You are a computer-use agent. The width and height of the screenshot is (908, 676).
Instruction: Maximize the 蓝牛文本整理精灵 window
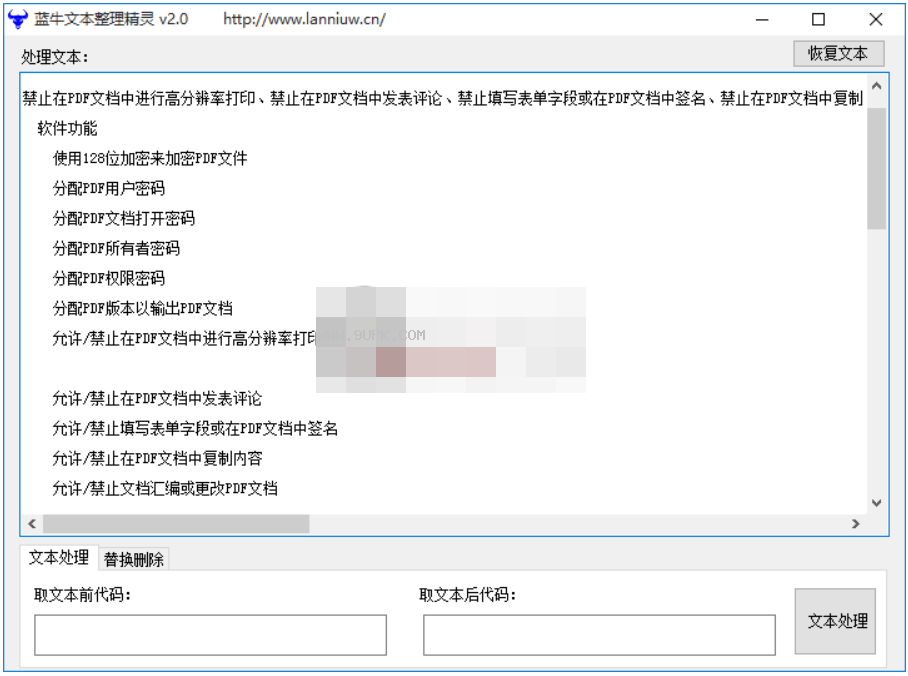coord(818,20)
